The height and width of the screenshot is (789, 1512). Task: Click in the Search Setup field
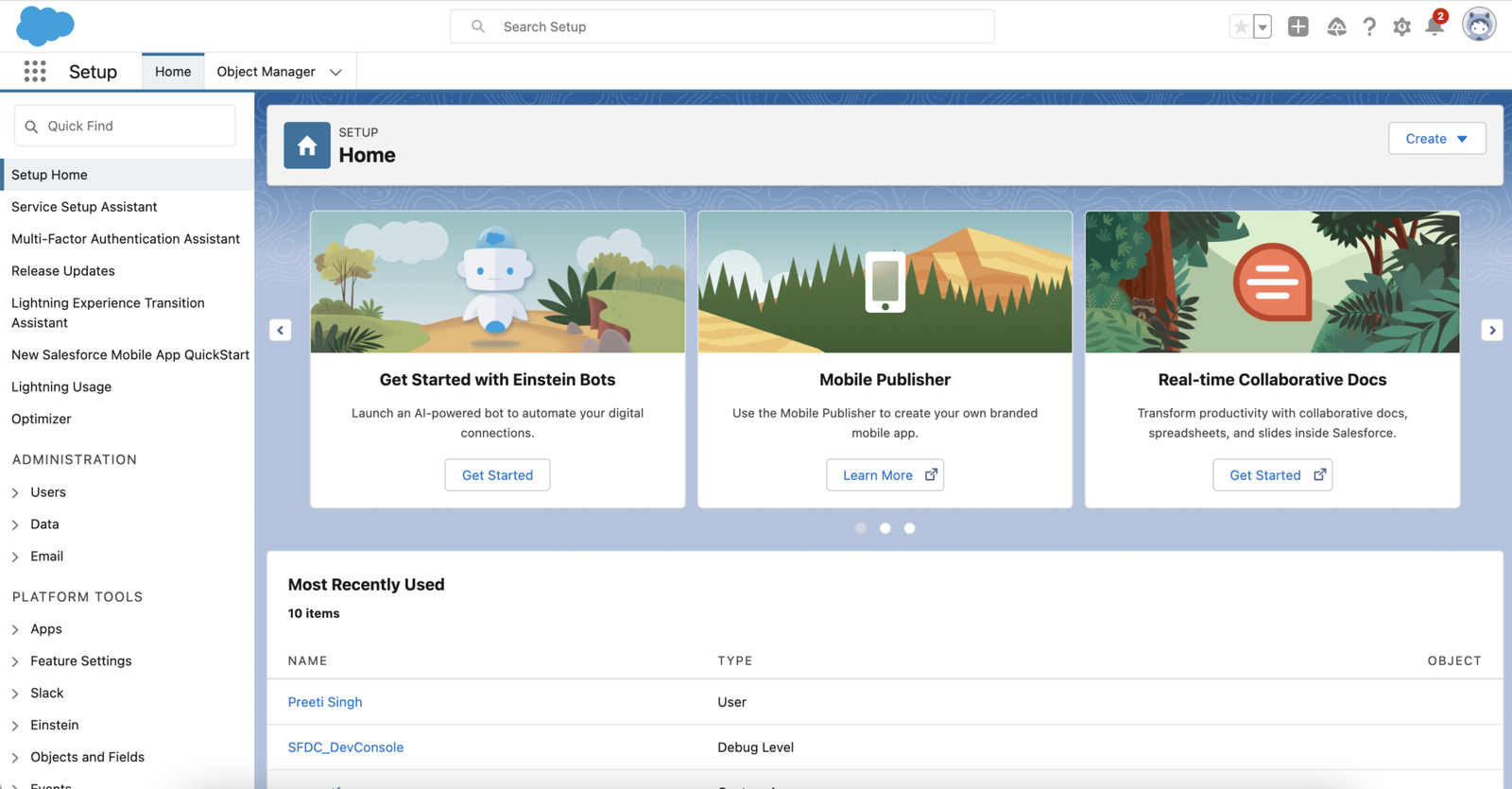[722, 26]
